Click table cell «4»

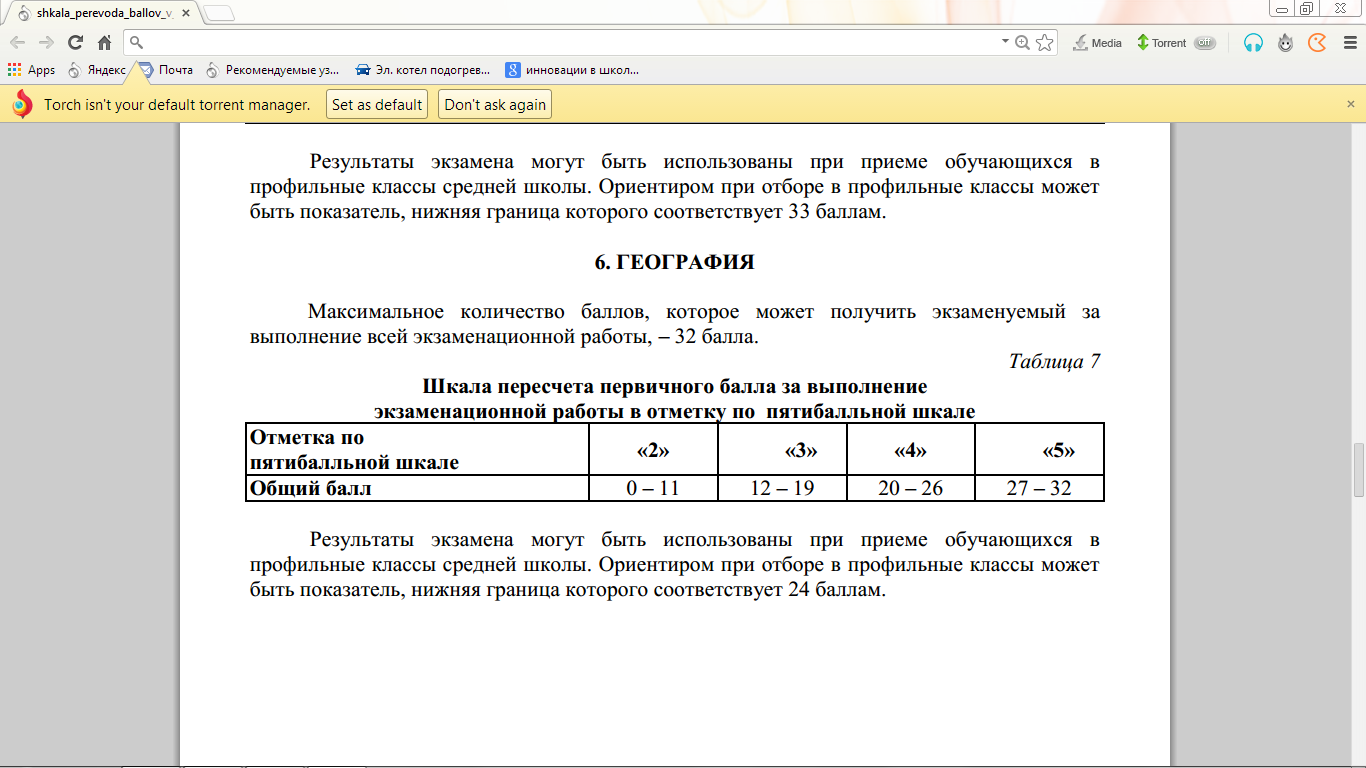coord(910,450)
